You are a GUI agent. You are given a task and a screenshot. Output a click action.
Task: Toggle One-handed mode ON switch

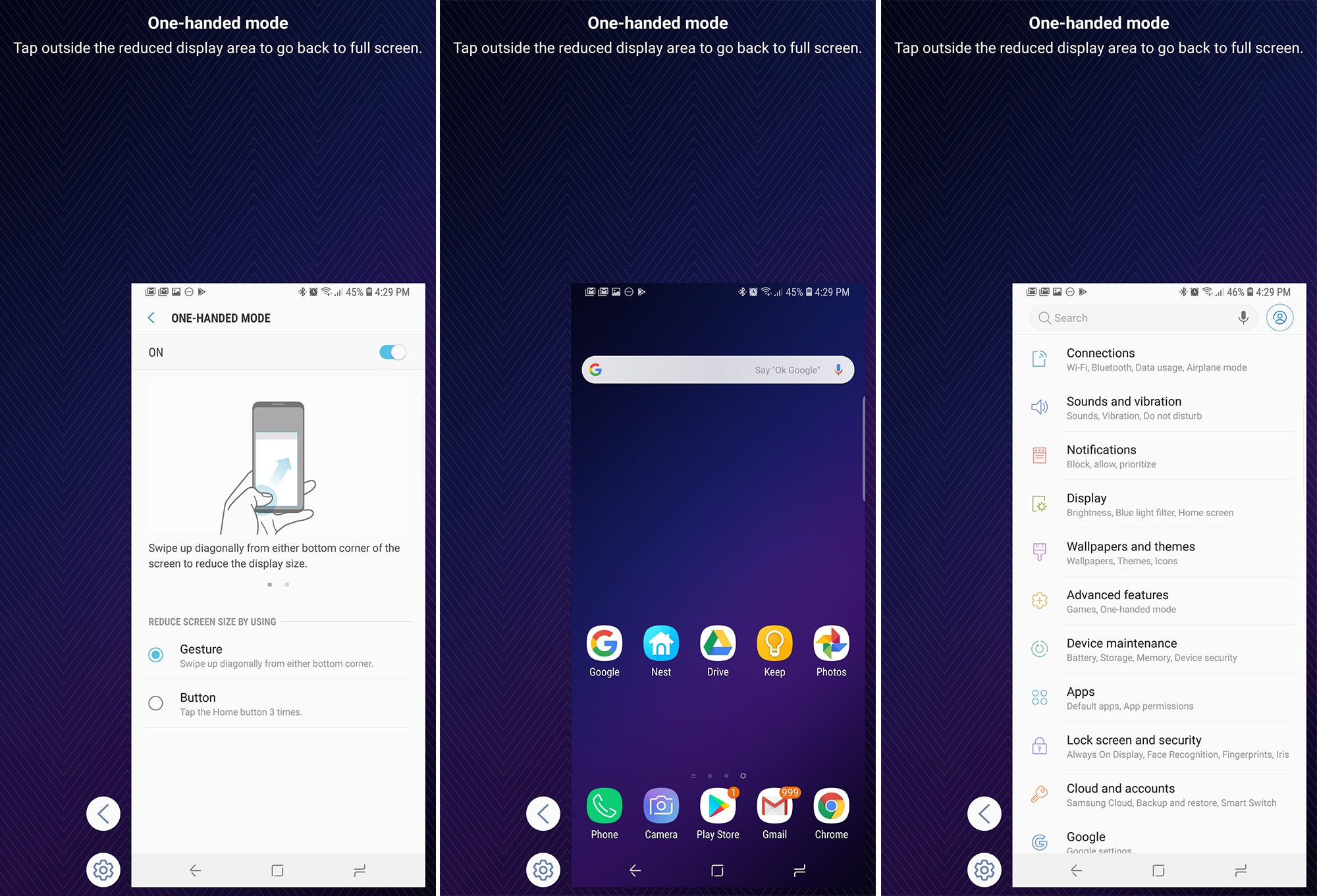click(392, 352)
